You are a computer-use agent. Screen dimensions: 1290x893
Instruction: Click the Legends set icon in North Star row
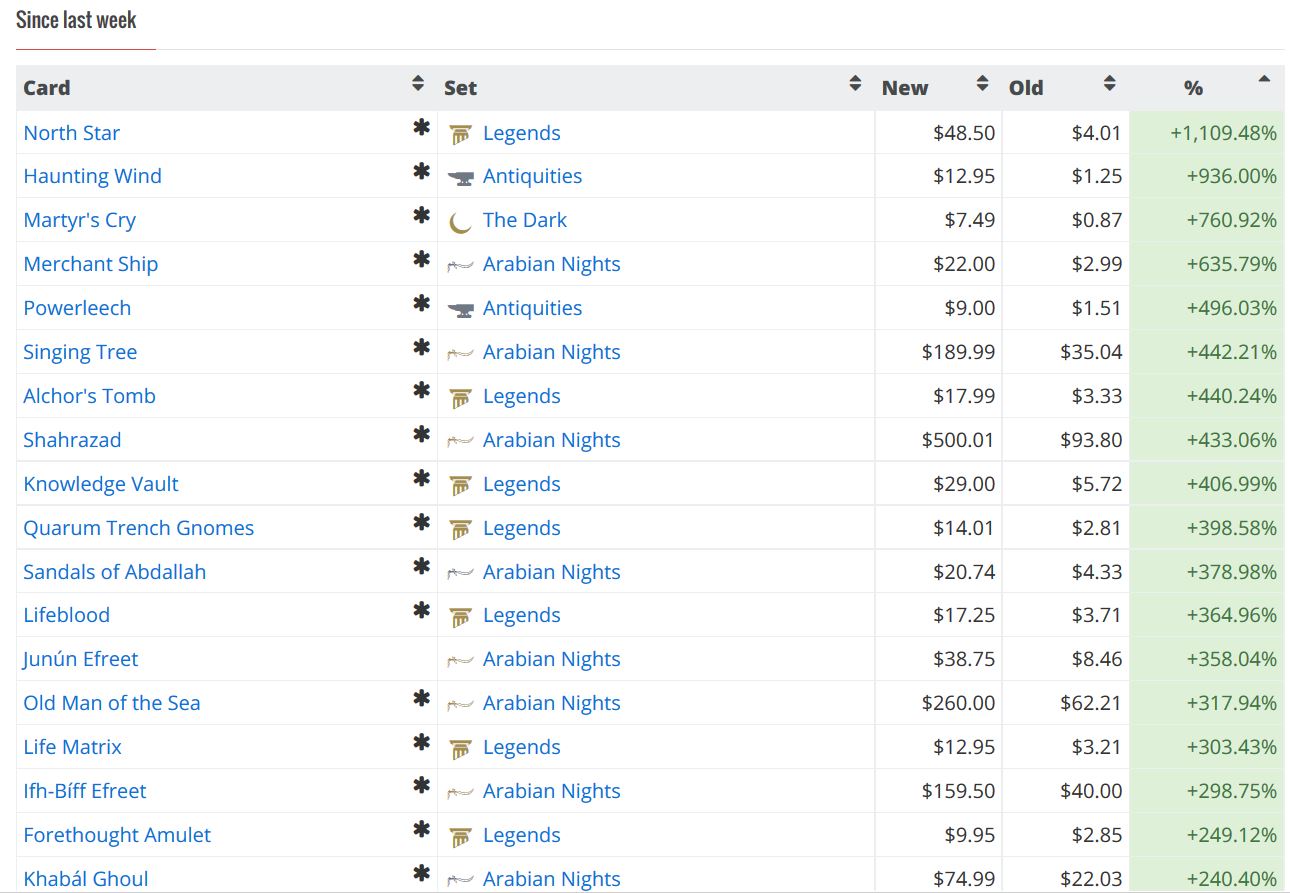point(460,134)
